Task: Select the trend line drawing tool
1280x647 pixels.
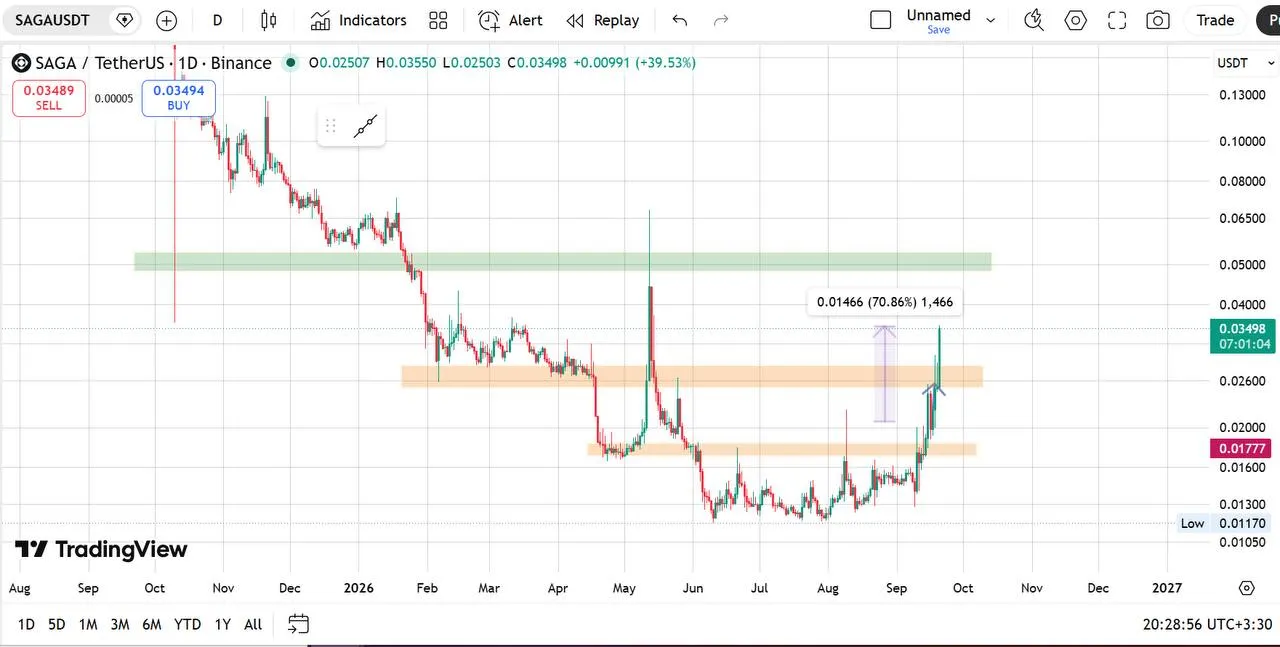Action: (x=366, y=126)
